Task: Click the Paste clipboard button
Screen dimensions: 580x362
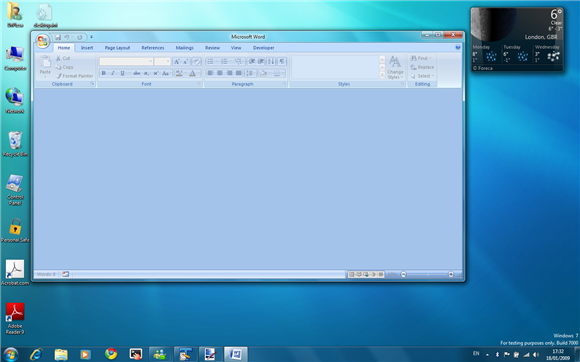Action: point(45,66)
